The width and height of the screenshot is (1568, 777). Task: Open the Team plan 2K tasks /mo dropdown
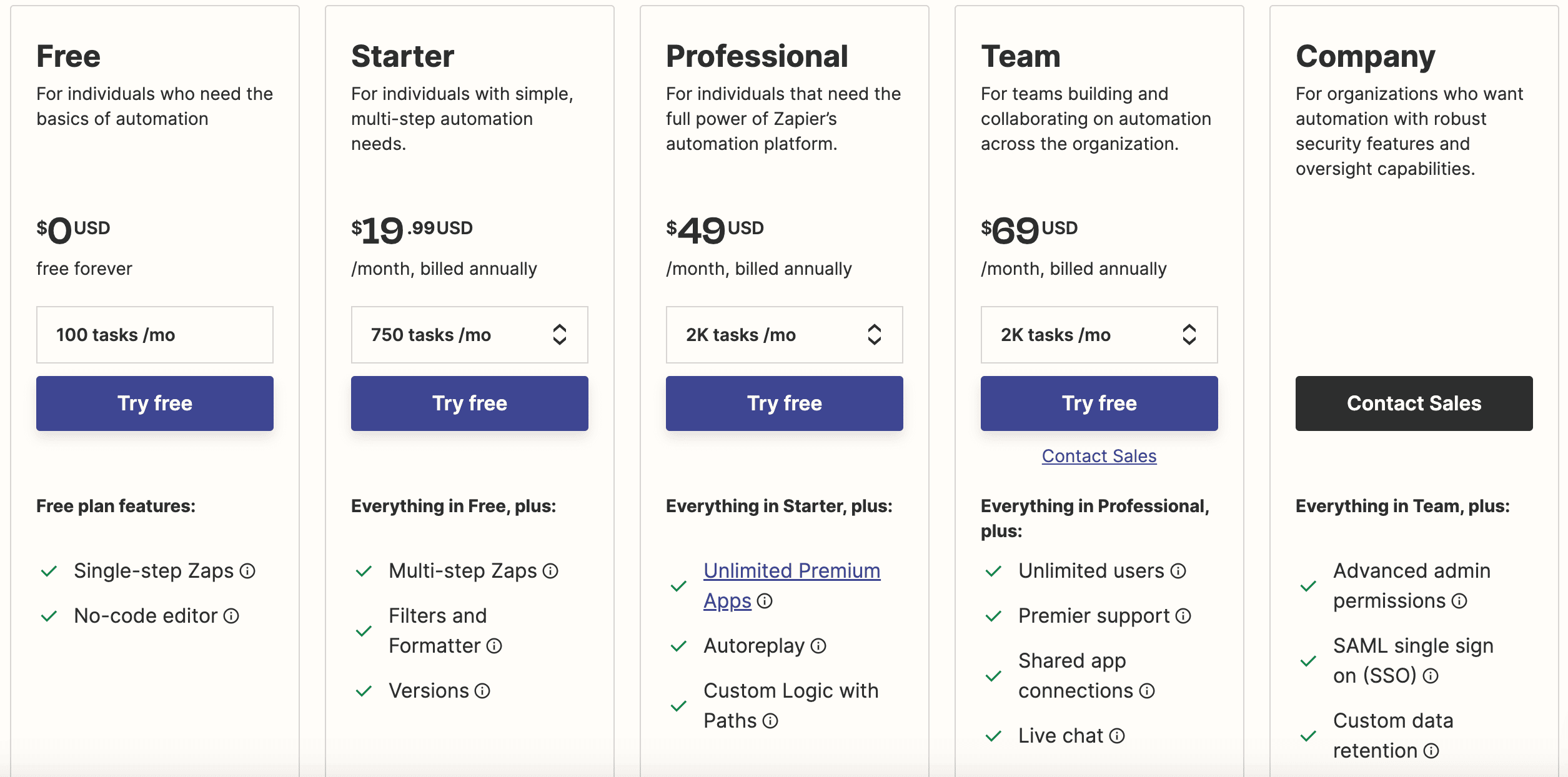tap(1099, 335)
